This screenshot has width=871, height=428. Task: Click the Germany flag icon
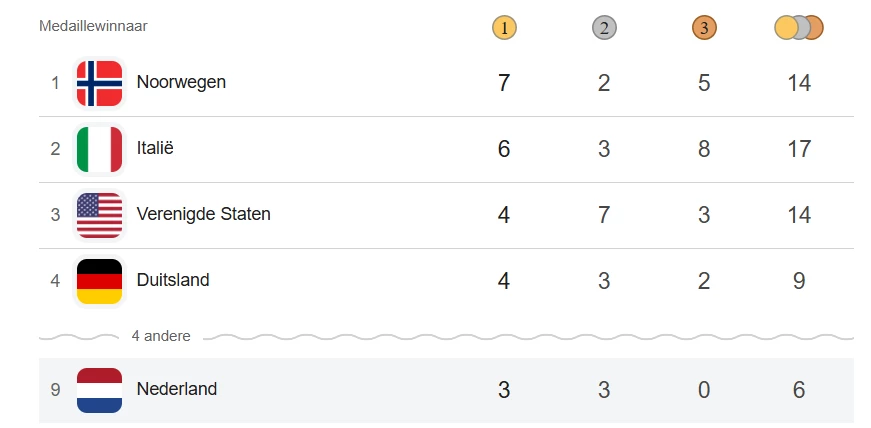click(x=99, y=281)
